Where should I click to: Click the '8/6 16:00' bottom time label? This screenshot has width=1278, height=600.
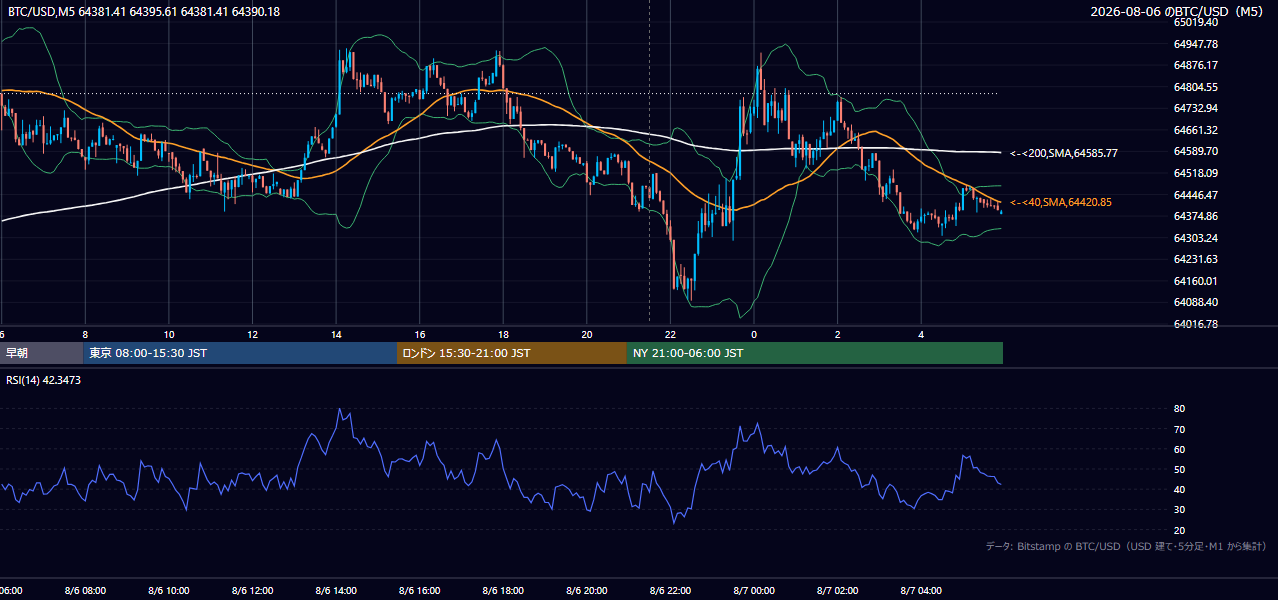coord(420,591)
